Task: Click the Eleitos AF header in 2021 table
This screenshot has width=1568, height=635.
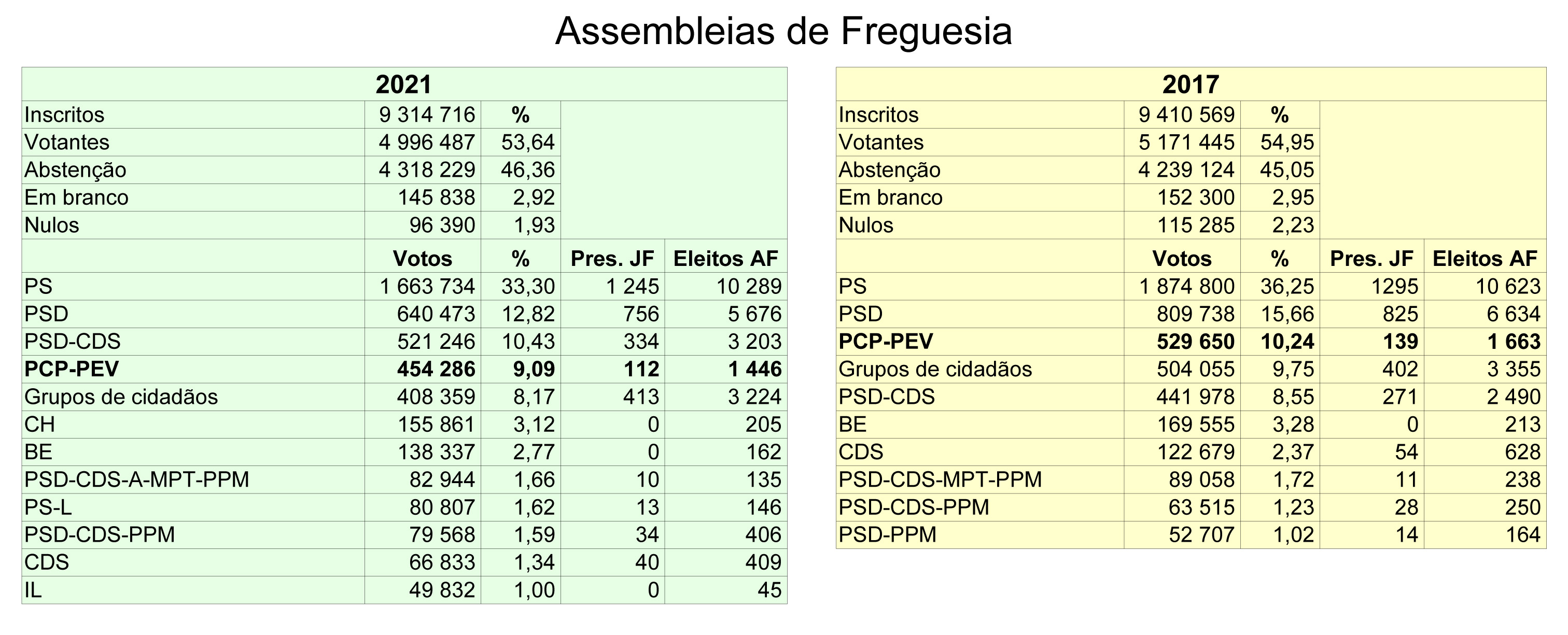Action: (725, 259)
